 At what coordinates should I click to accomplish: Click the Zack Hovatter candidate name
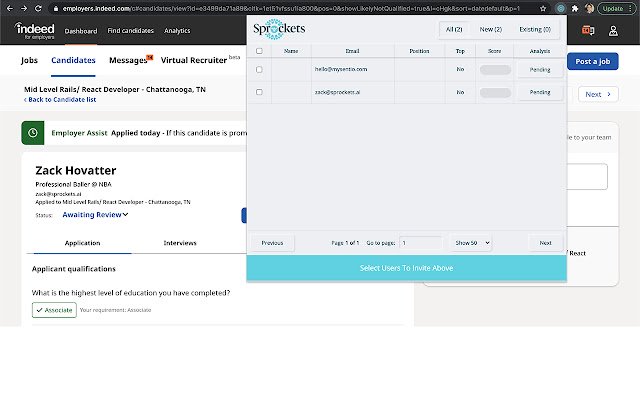pos(76,170)
